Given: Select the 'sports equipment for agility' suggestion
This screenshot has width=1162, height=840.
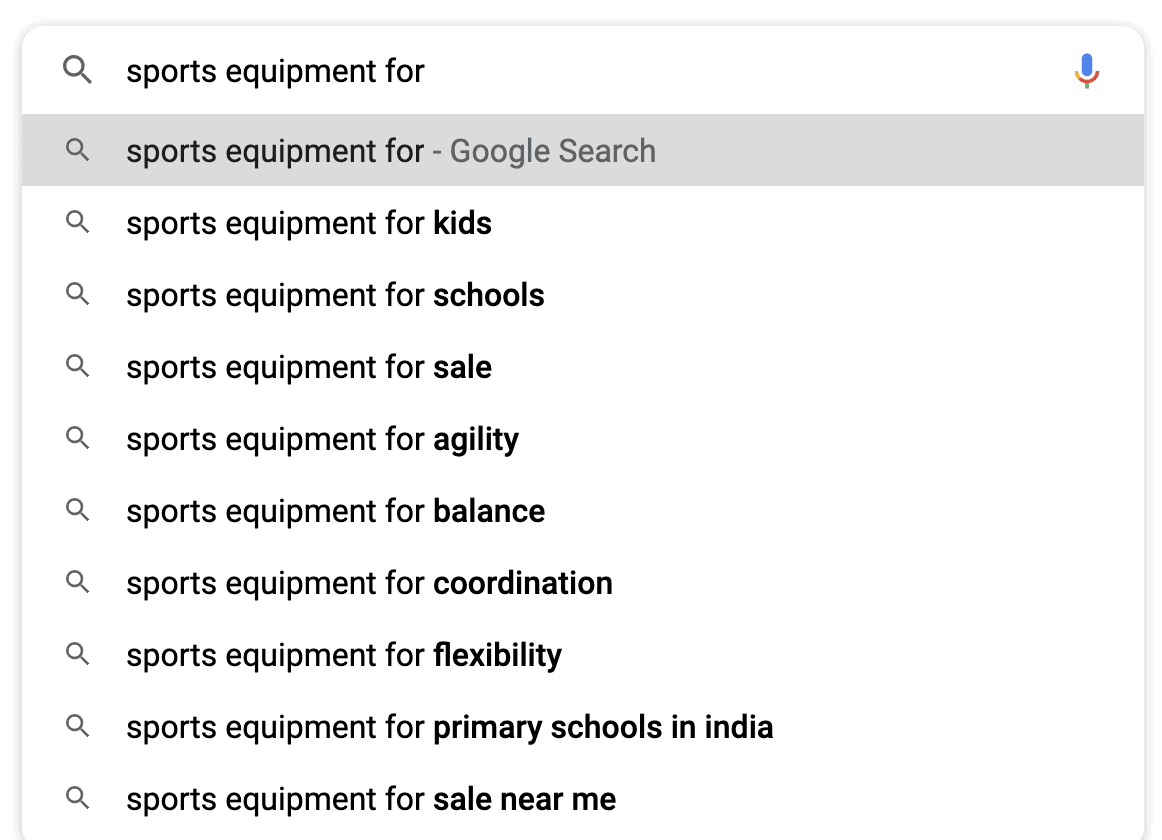Looking at the screenshot, I should [322, 439].
